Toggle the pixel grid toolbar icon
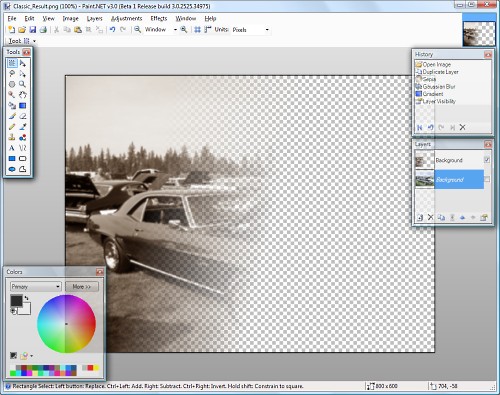This screenshot has height=395, width=500. point(197,30)
